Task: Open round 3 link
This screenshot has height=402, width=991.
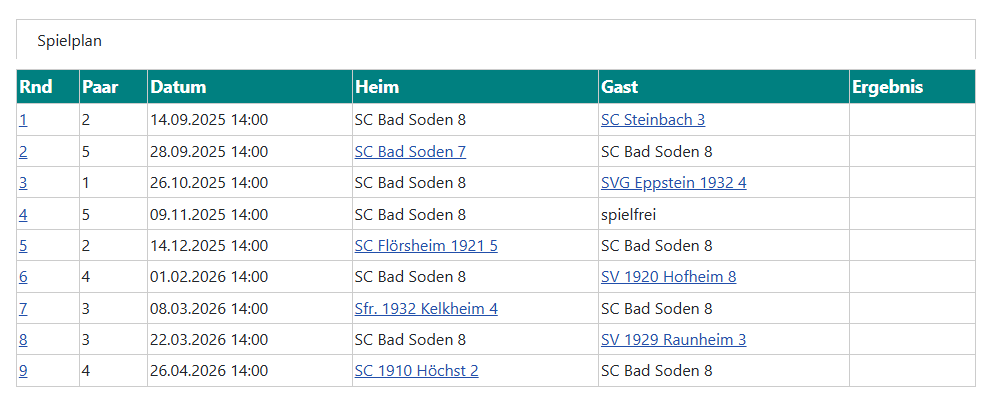Action: [x=23, y=183]
